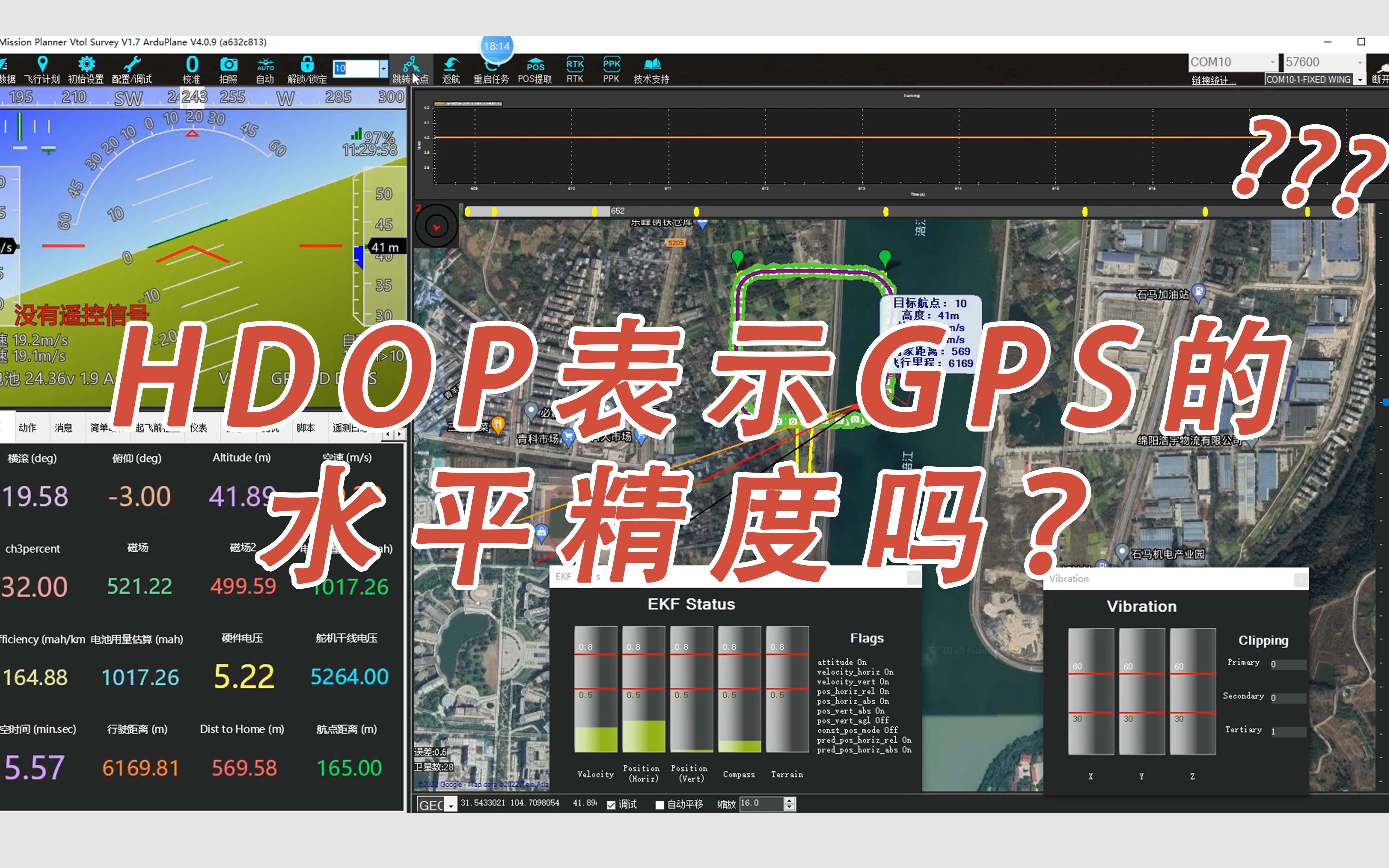
Task: Click 行驶距离 value 6169.81
Action: (141, 768)
